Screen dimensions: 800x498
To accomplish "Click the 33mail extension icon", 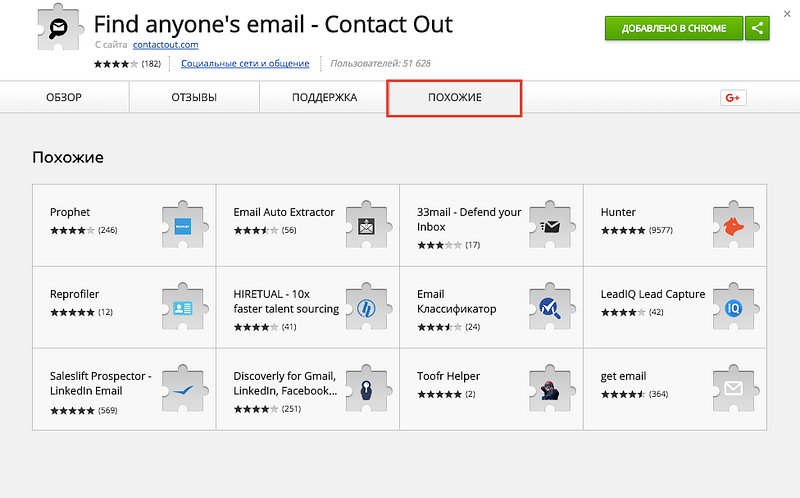I will 552,225.
